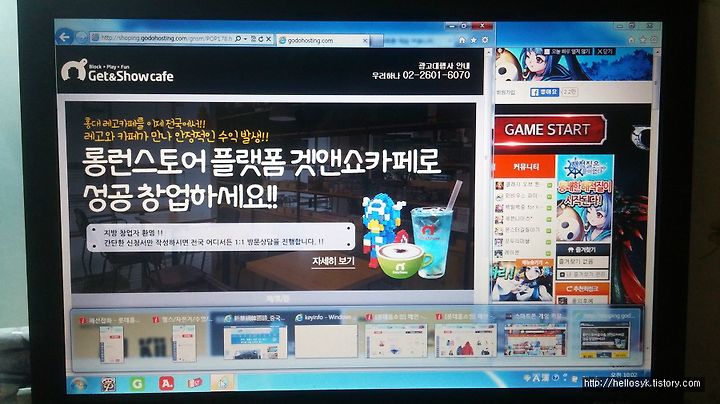
Task: Select the godohosting.com browser tab
Action: pyautogui.click(x=323, y=40)
